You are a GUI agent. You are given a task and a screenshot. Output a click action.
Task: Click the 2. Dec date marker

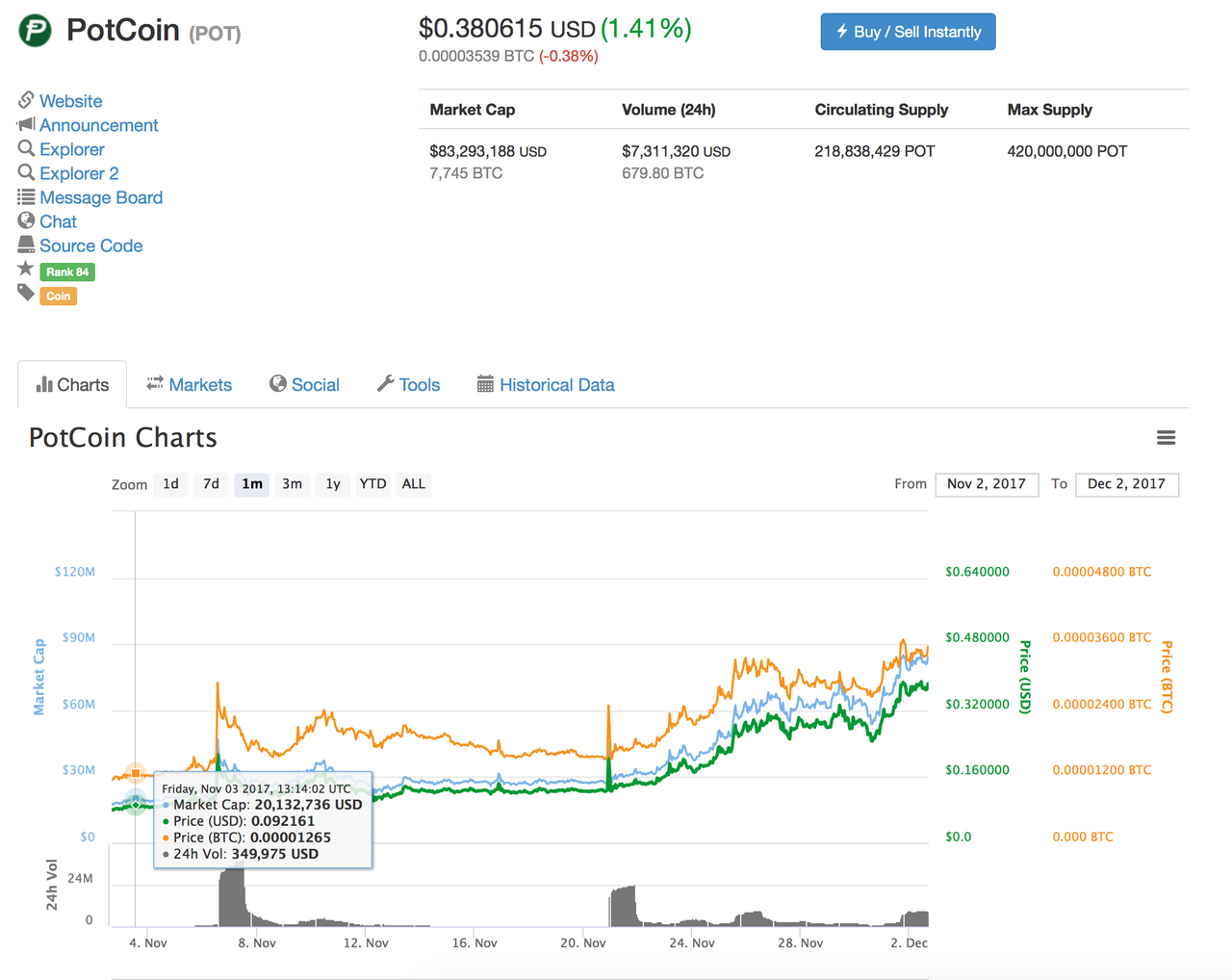(910, 943)
